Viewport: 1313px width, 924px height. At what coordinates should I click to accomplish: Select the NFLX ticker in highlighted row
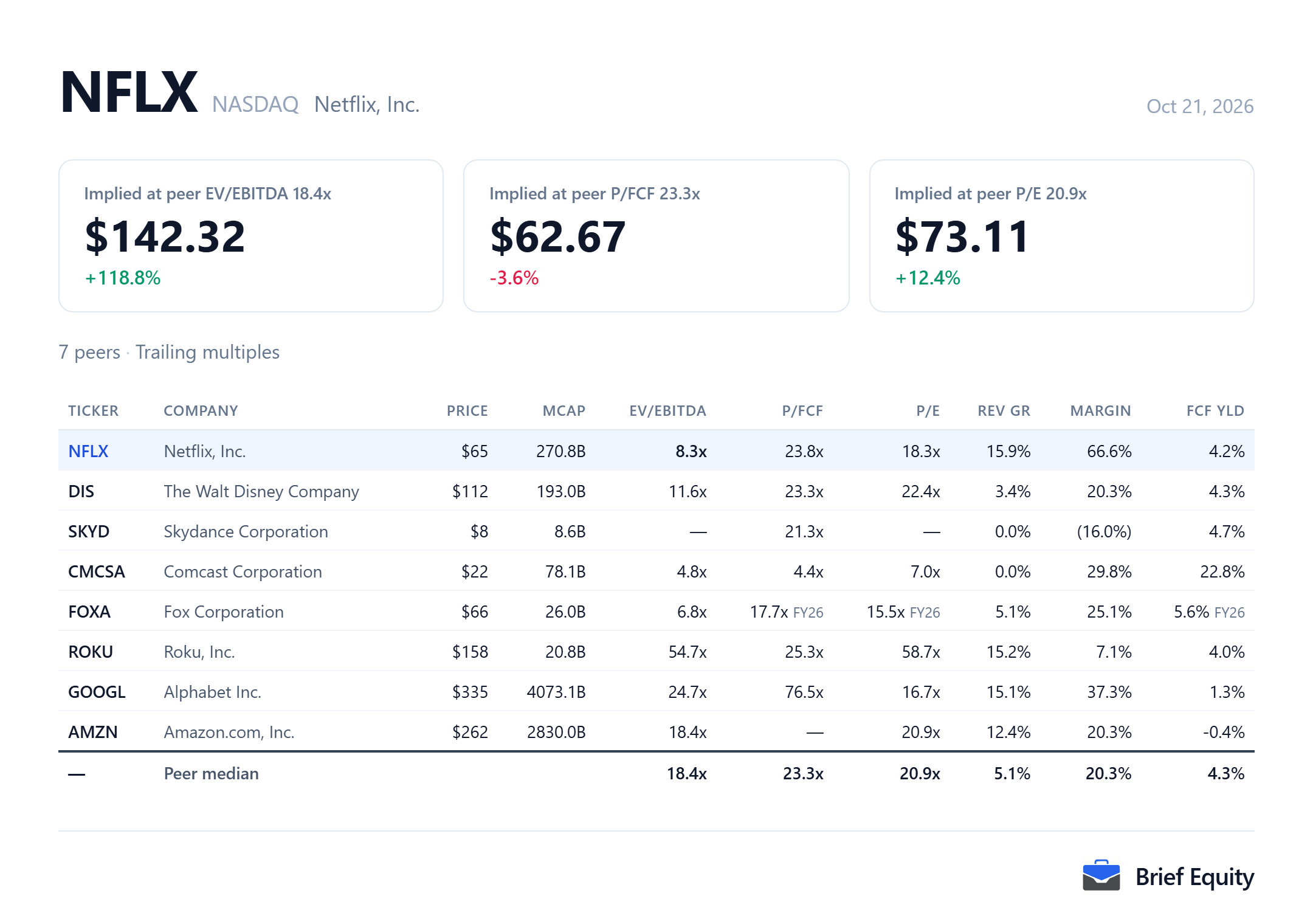pyautogui.click(x=88, y=451)
